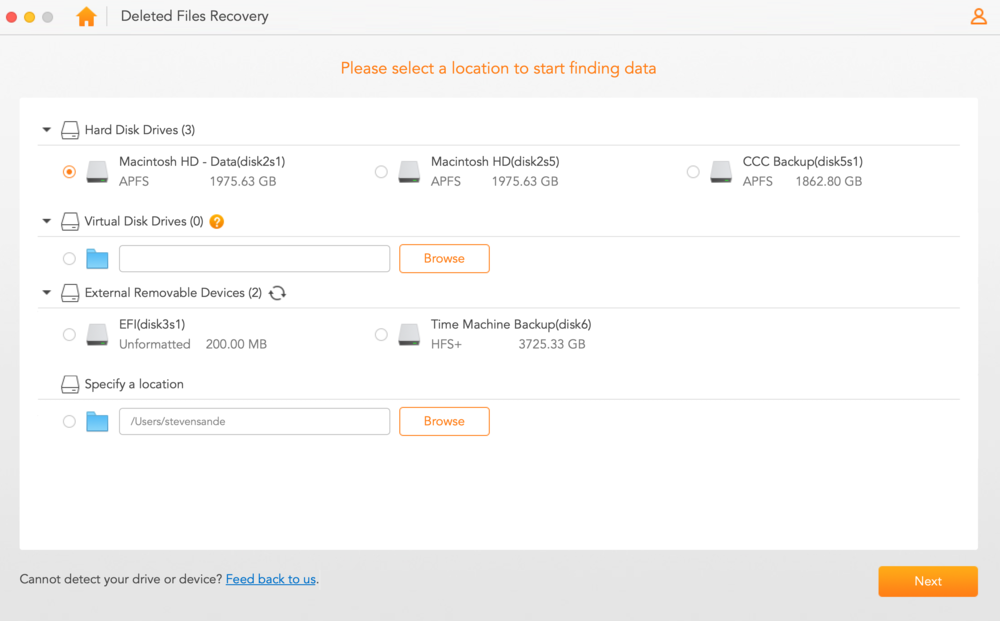The width and height of the screenshot is (1000, 621).
Task: Select the Specify a location radio button
Action: tap(69, 421)
